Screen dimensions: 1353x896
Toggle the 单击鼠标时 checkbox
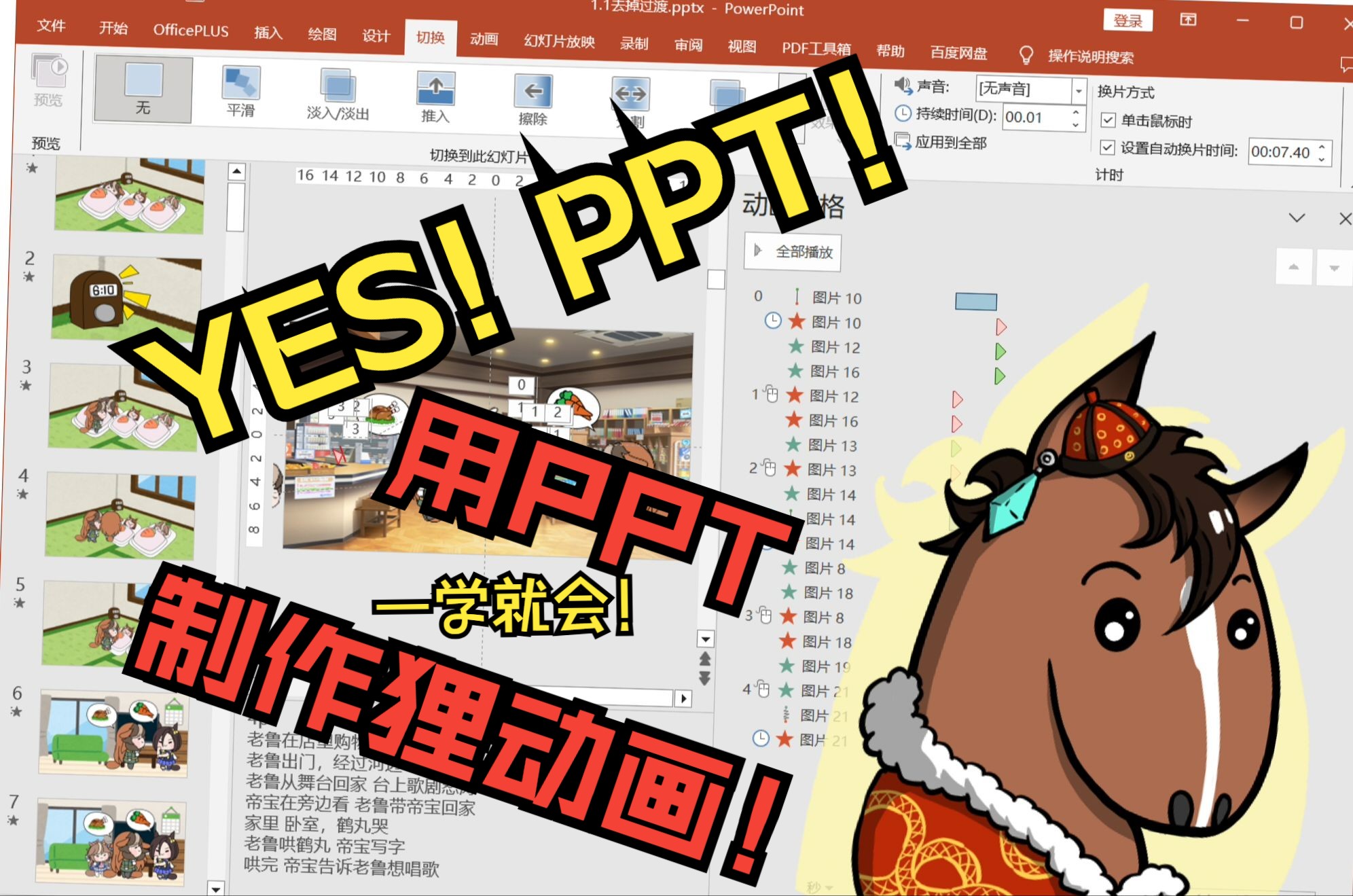(x=1108, y=120)
